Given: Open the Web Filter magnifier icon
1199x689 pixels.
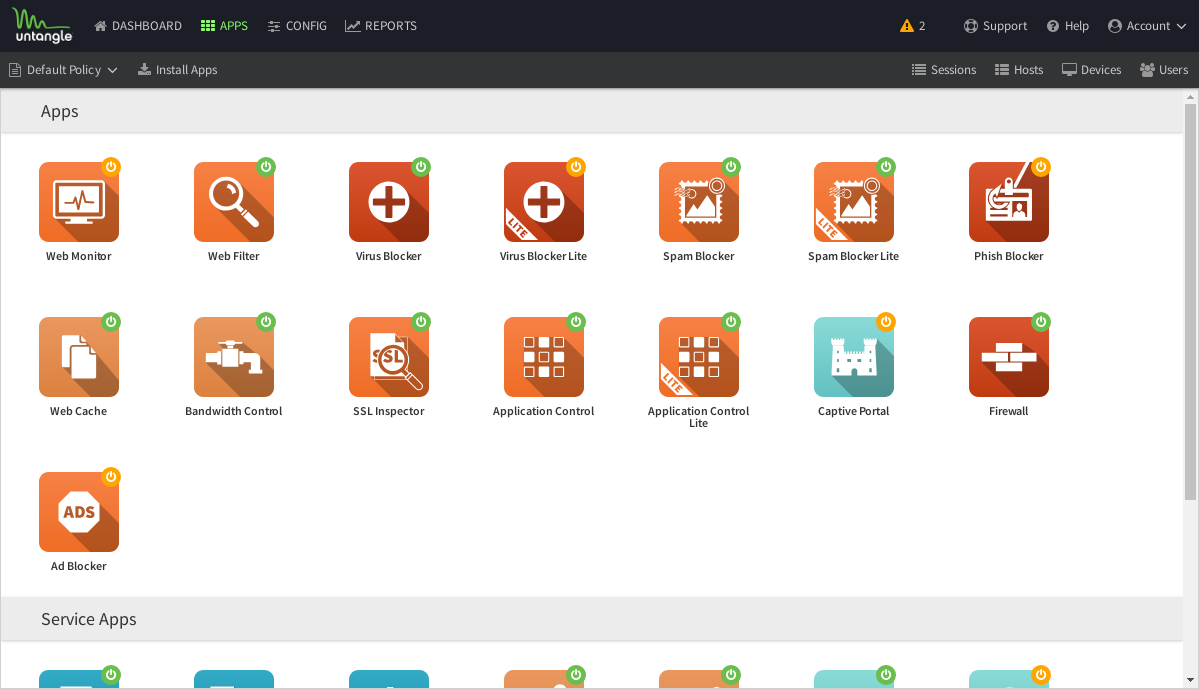Looking at the screenshot, I should tap(234, 202).
